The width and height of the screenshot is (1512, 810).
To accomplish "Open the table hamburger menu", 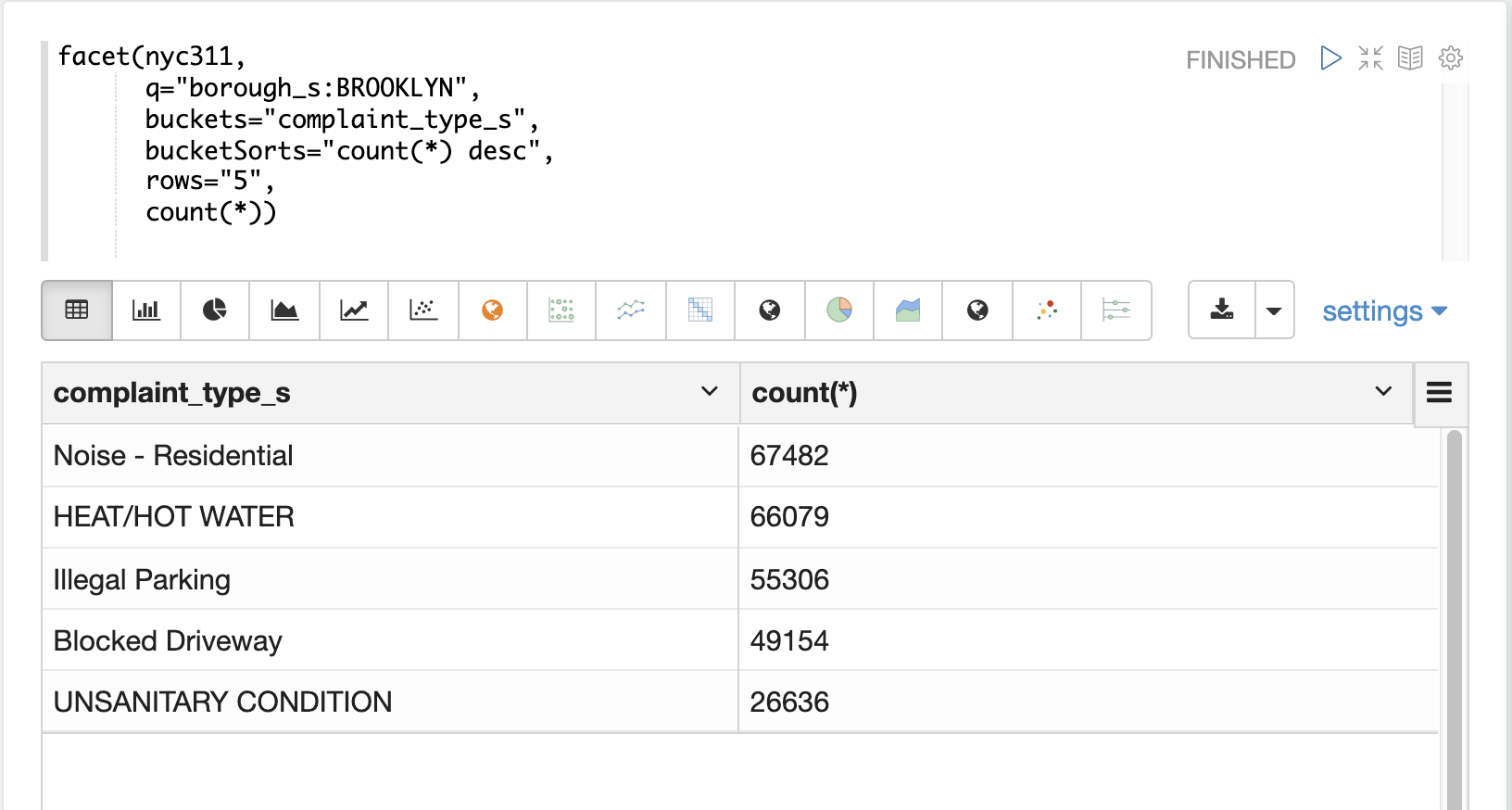I will (1439, 393).
